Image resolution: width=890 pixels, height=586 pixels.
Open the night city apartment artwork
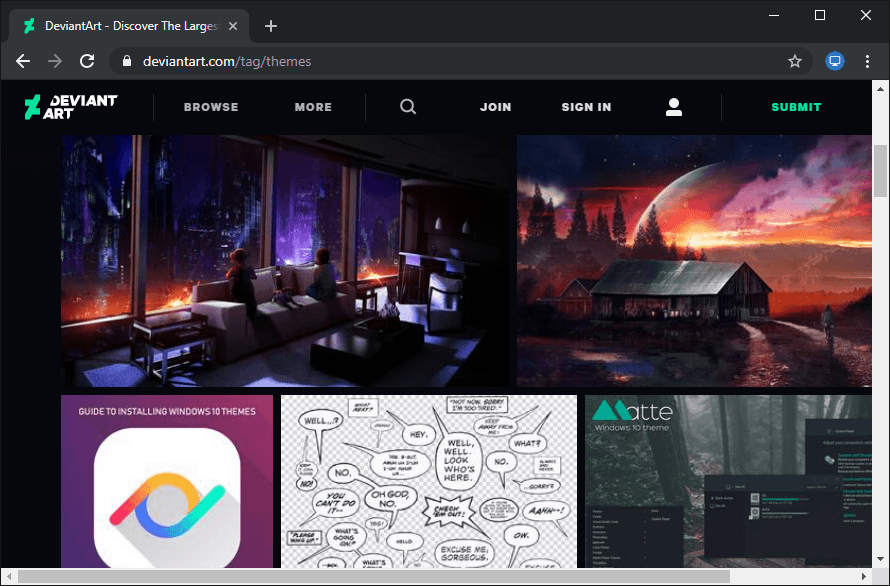point(285,261)
